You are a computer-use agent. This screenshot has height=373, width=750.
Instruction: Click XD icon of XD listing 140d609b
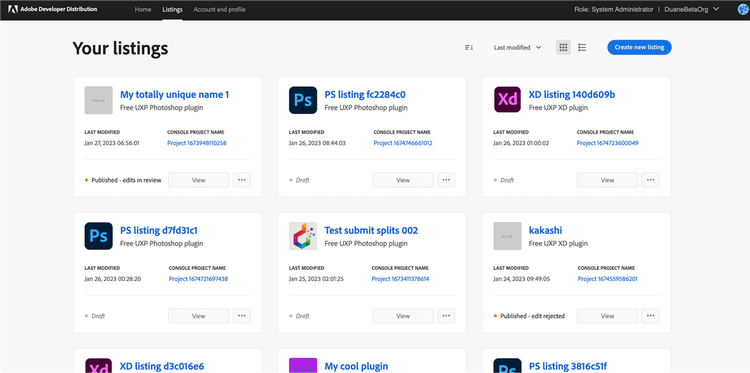(x=507, y=100)
